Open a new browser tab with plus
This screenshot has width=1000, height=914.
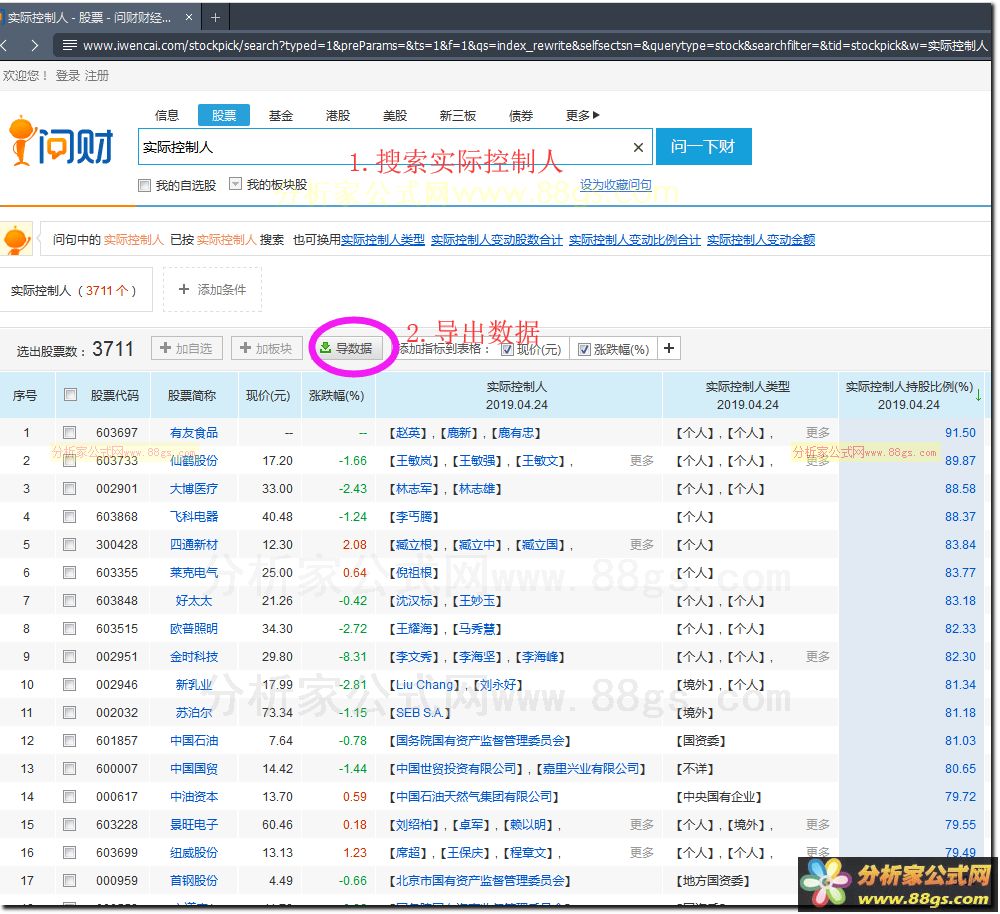click(x=216, y=18)
